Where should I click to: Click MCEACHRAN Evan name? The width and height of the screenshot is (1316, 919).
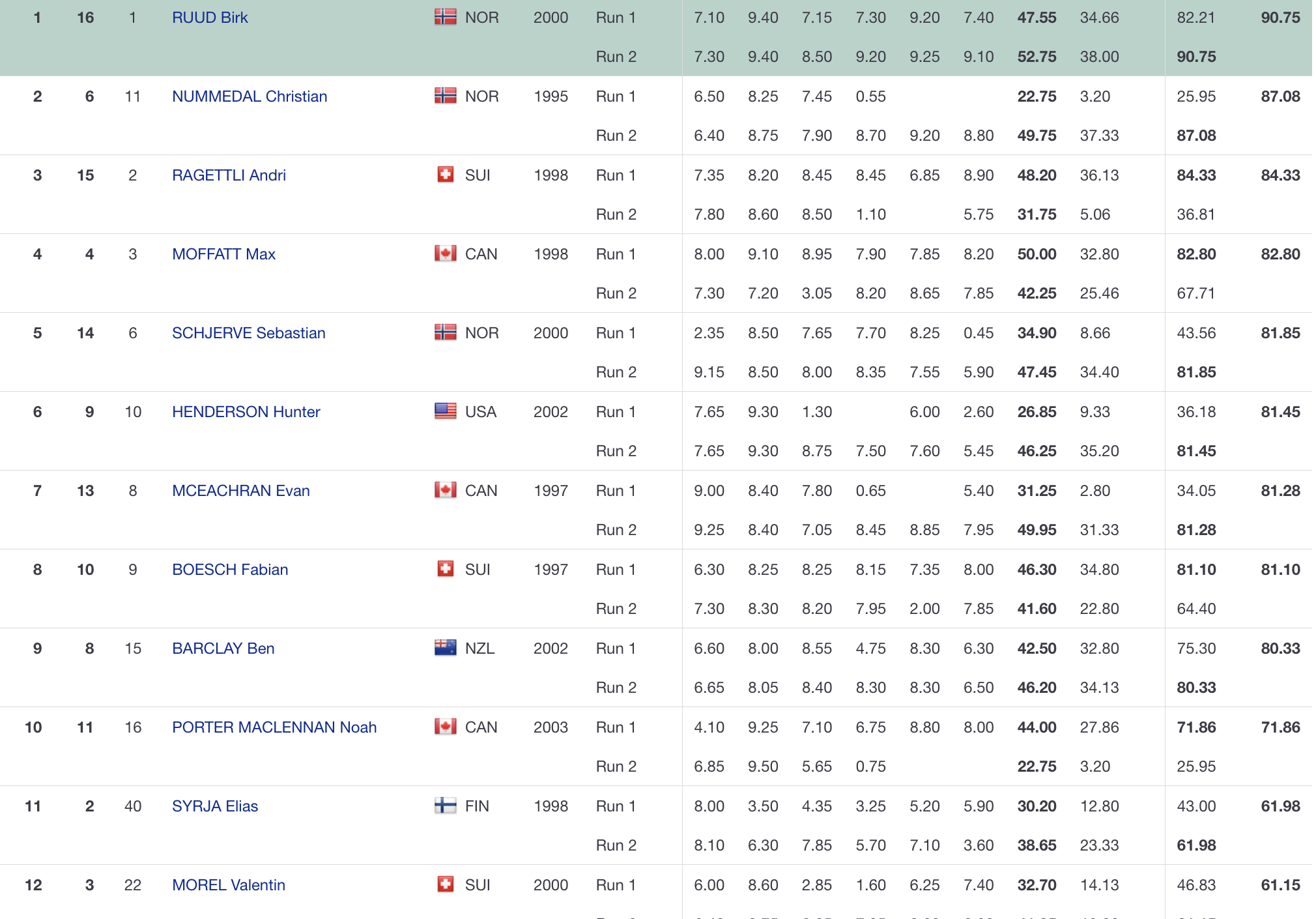tap(240, 491)
